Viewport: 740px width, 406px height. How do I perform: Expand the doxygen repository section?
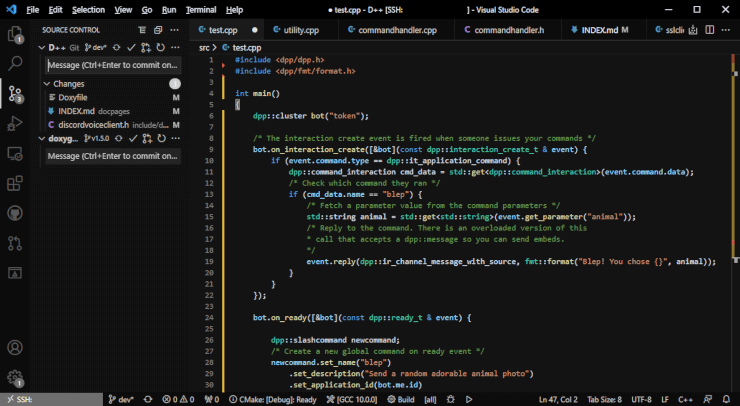41,139
